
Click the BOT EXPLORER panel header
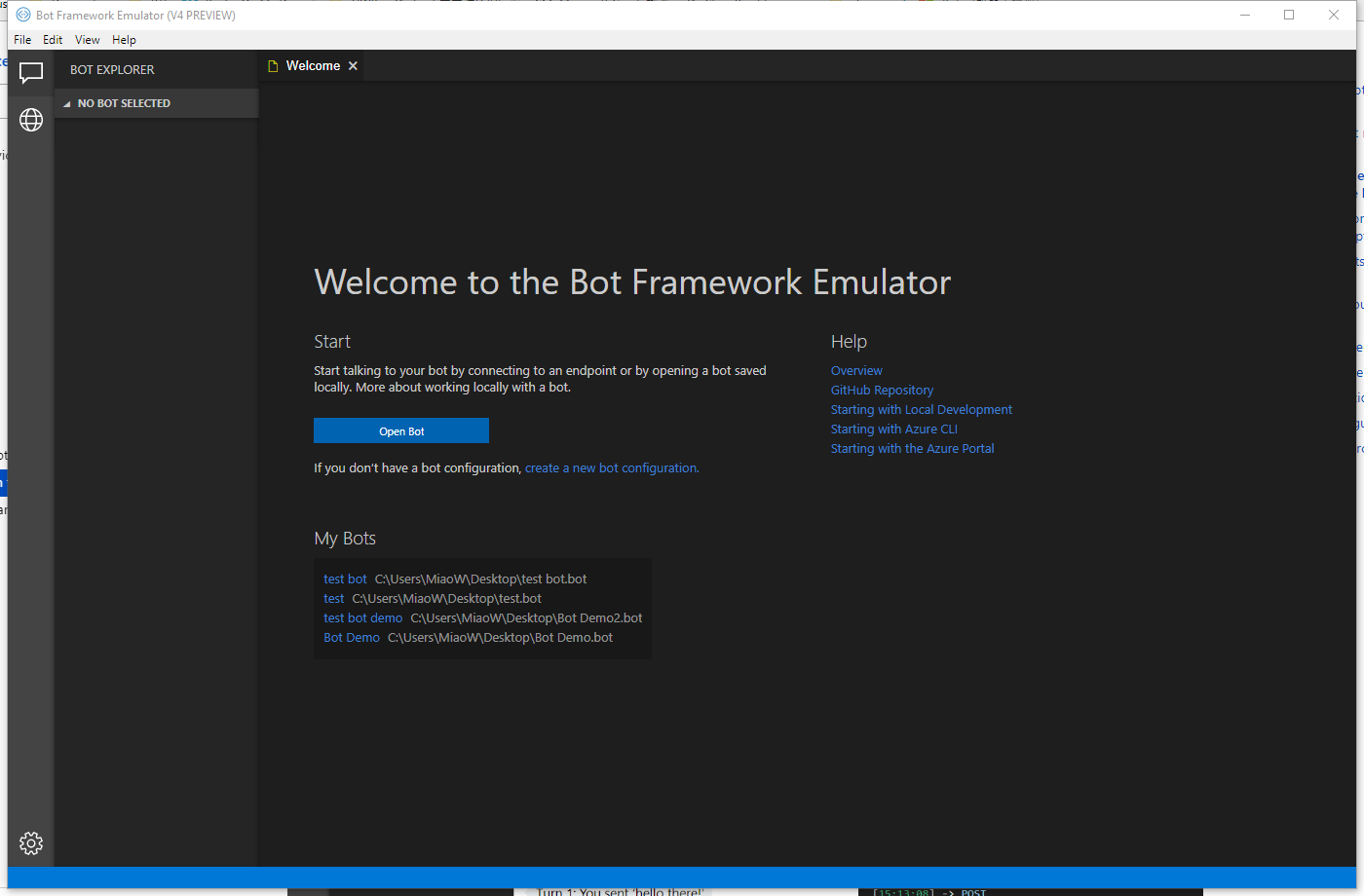(x=112, y=70)
